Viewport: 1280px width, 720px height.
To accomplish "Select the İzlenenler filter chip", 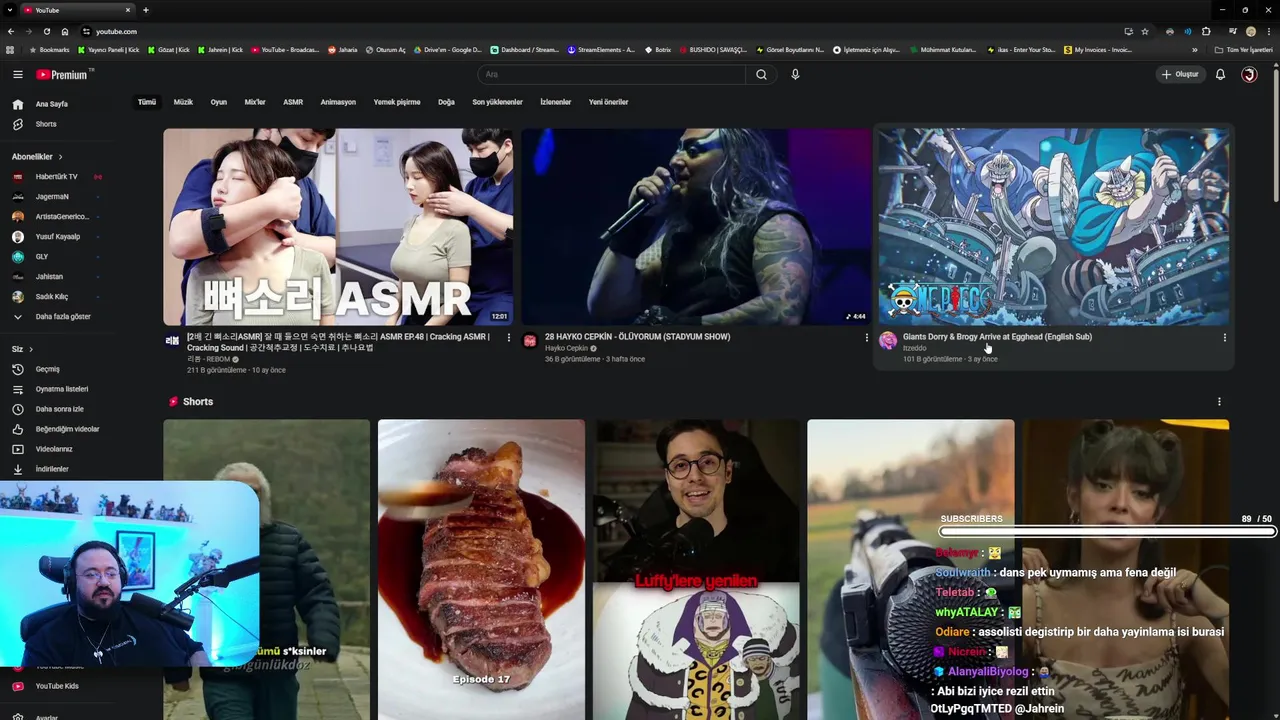I will pyautogui.click(x=556, y=102).
